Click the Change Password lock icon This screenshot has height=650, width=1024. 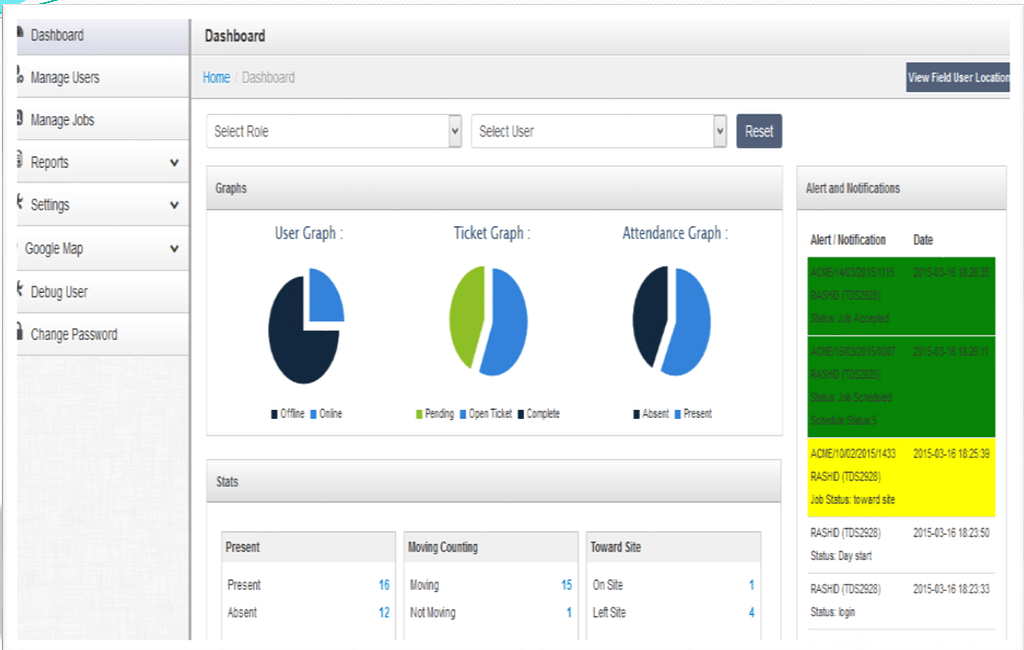(x=20, y=333)
